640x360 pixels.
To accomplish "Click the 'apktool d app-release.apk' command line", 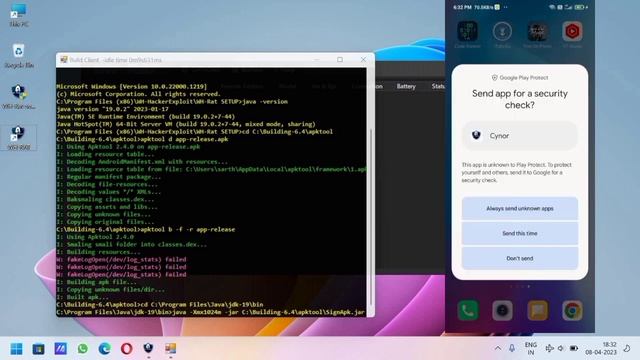I will pyautogui.click(x=142, y=139).
